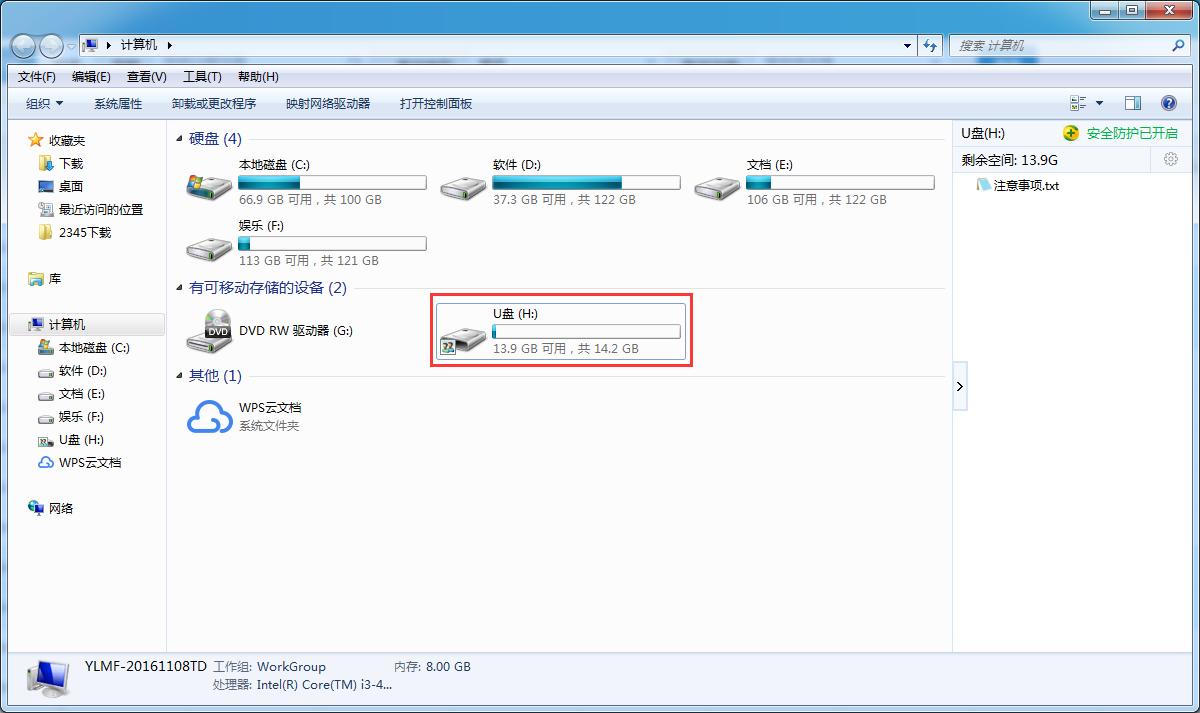The image size is (1200, 713).
Task: Open the DVD RW drive (G:) icon
Action: pos(209,331)
